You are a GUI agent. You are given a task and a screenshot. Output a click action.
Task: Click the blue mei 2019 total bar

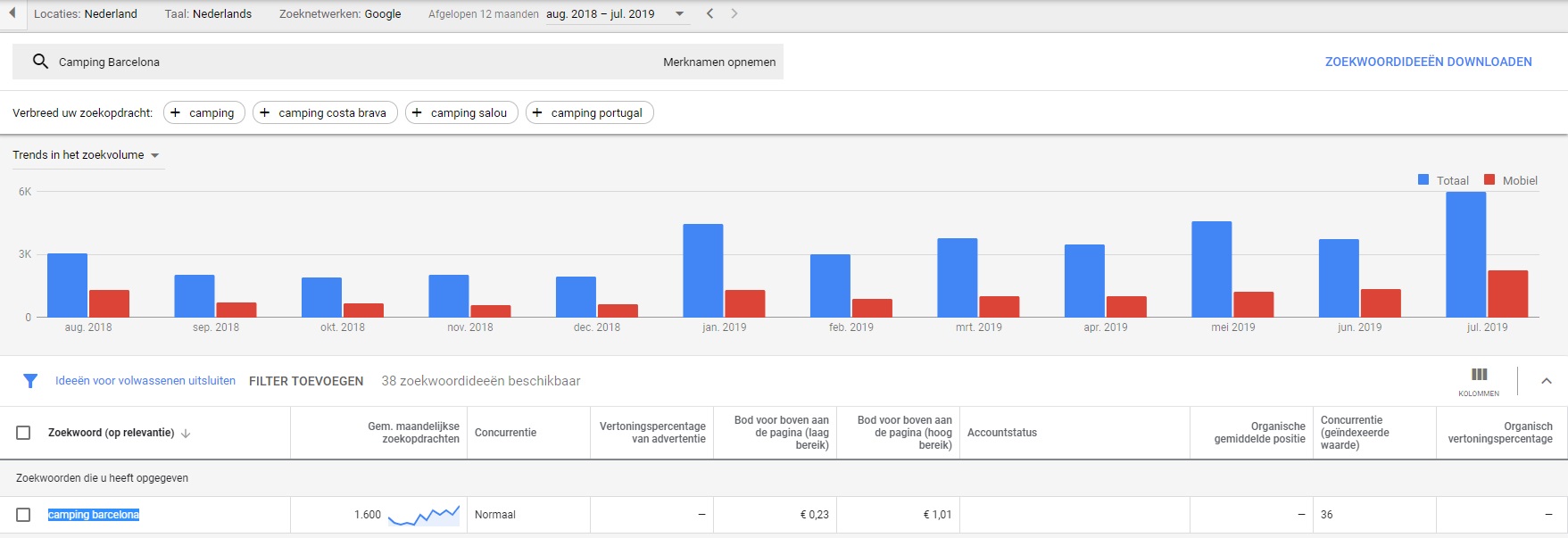pyautogui.click(x=1212, y=269)
